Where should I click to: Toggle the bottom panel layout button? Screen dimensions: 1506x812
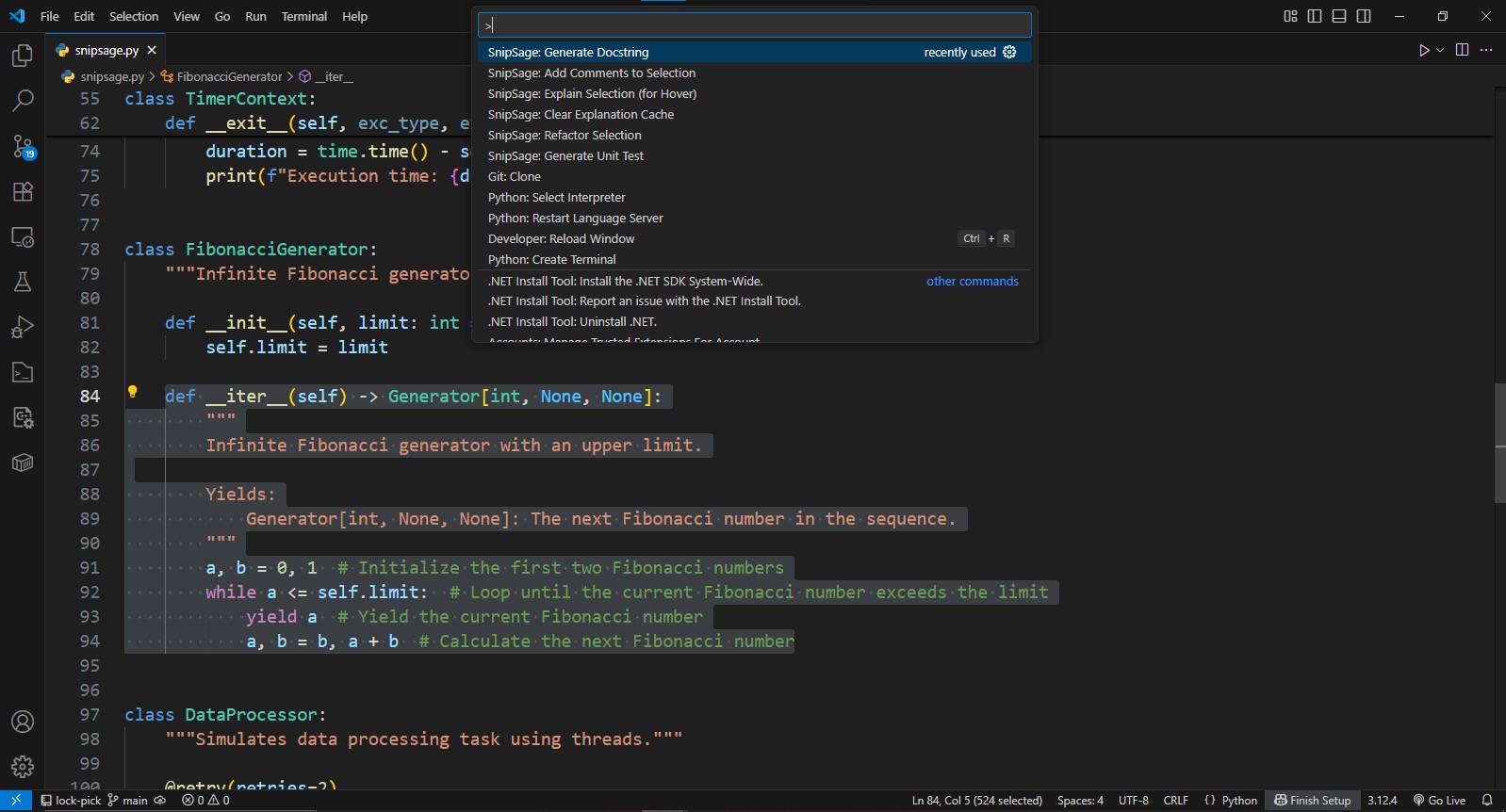(1339, 16)
